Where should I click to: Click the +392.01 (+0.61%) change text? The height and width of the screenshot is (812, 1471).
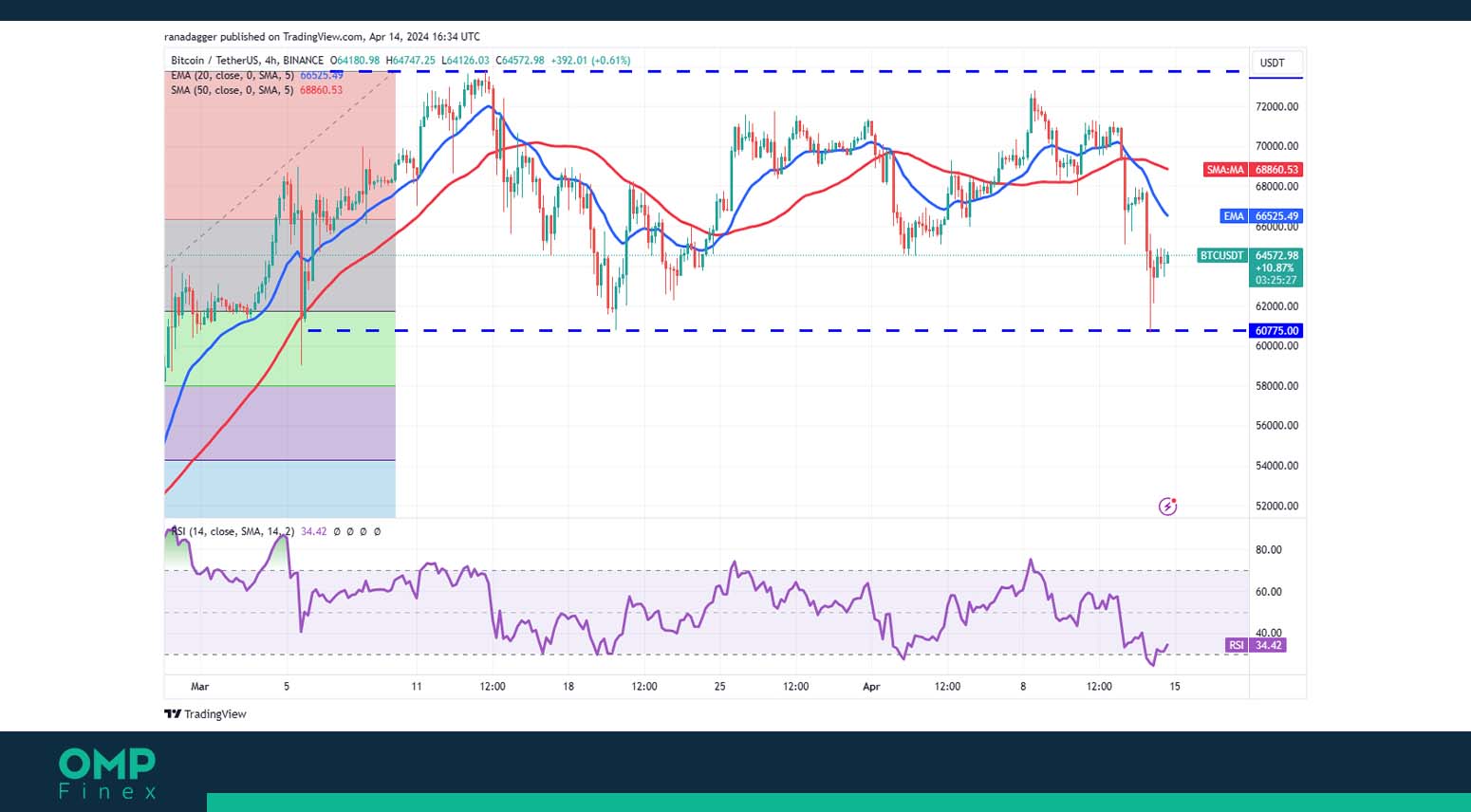[590, 61]
